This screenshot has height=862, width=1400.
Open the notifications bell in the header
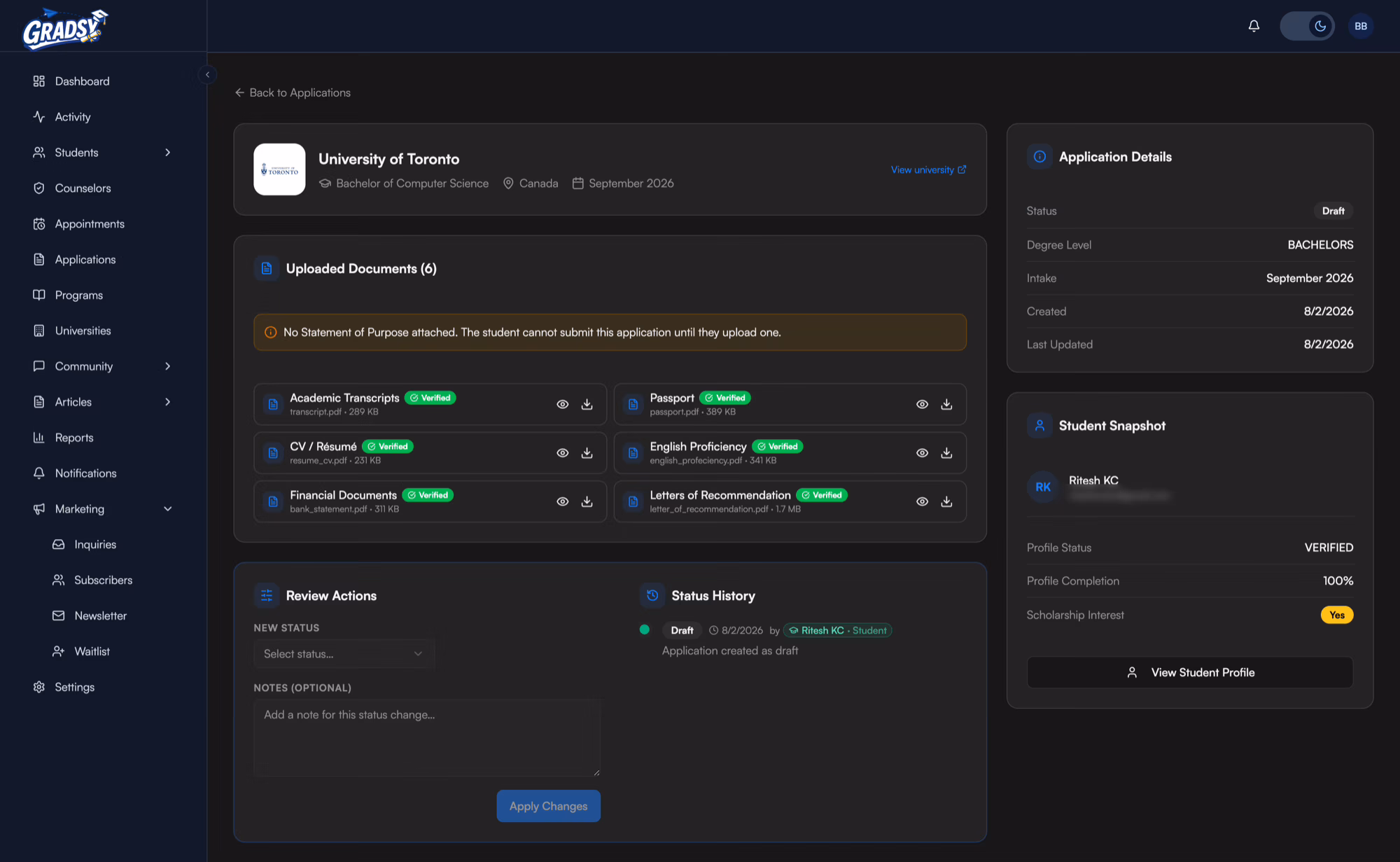pyautogui.click(x=1254, y=26)
